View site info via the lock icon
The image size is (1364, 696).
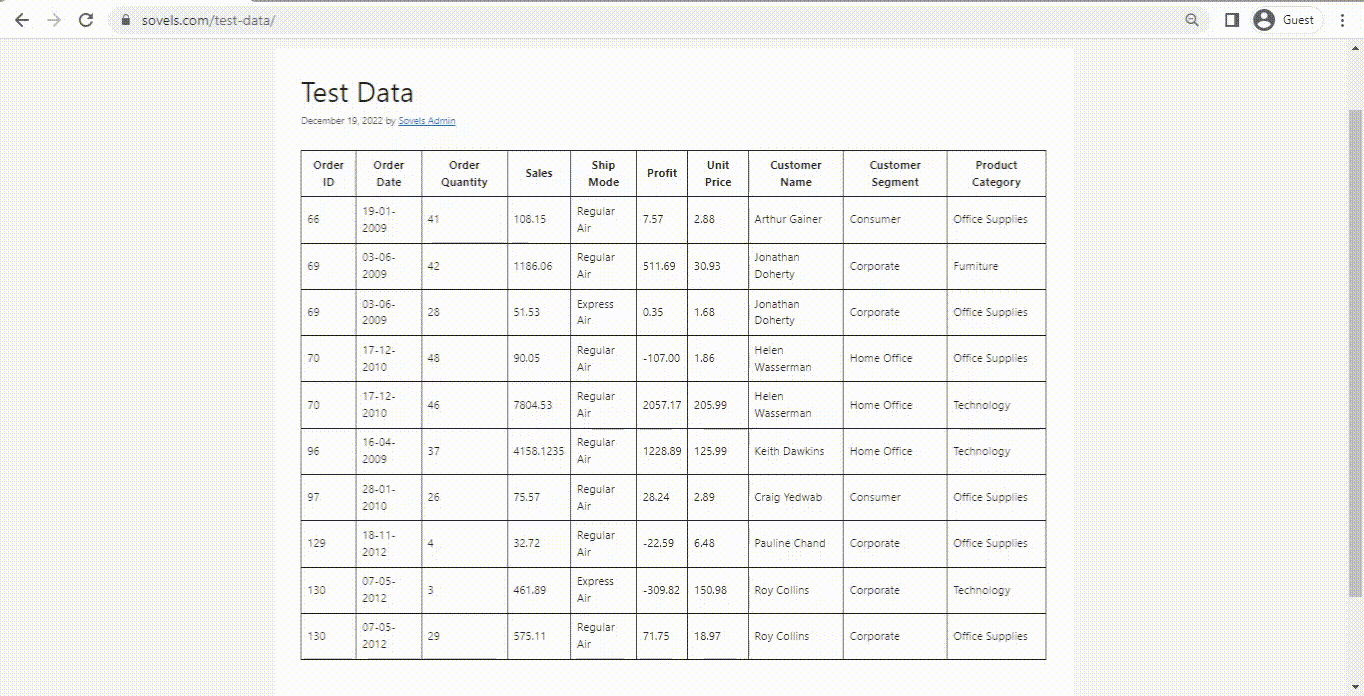[125, 20]
